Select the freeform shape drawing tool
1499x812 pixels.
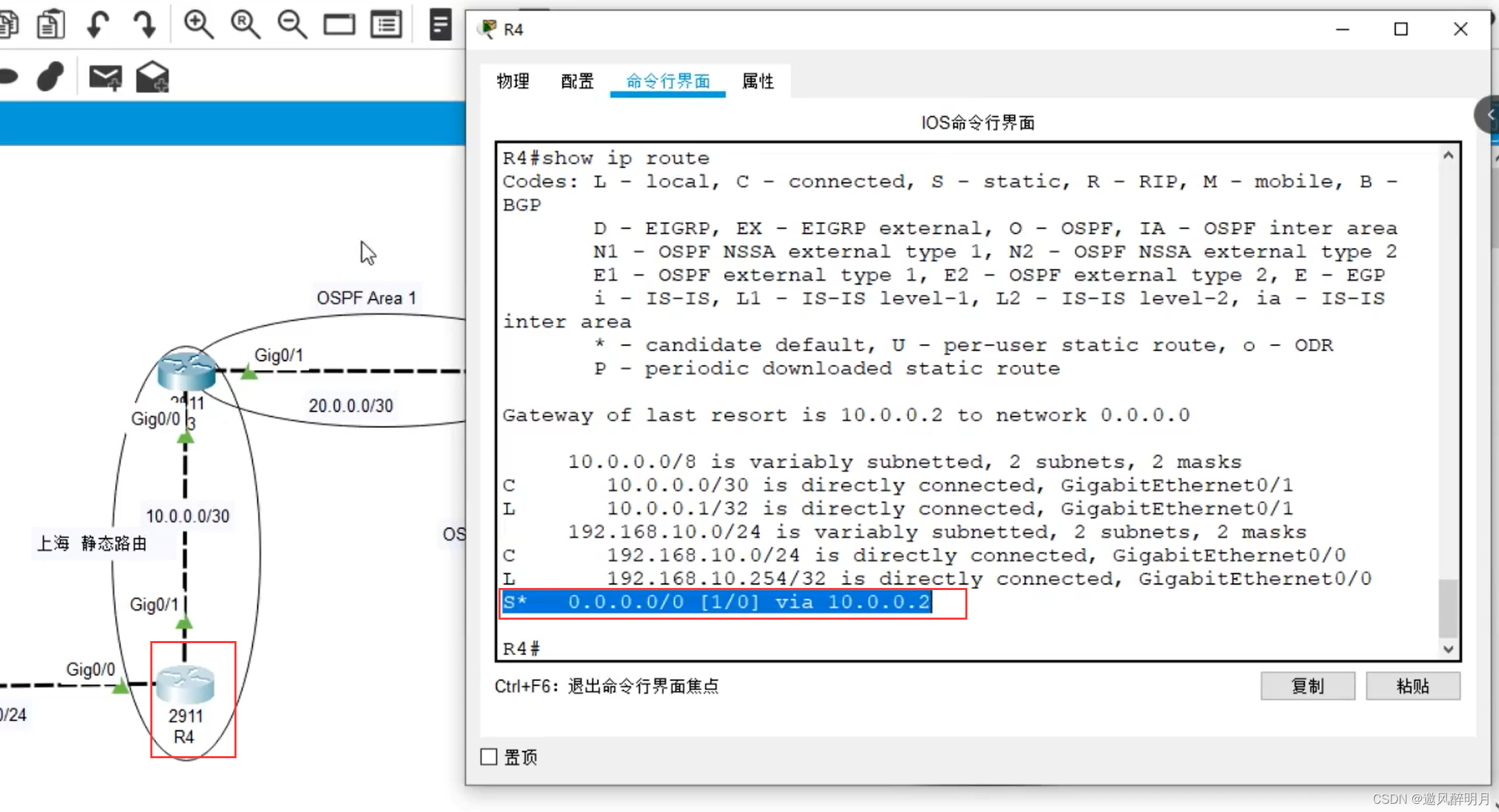[50, 77]
